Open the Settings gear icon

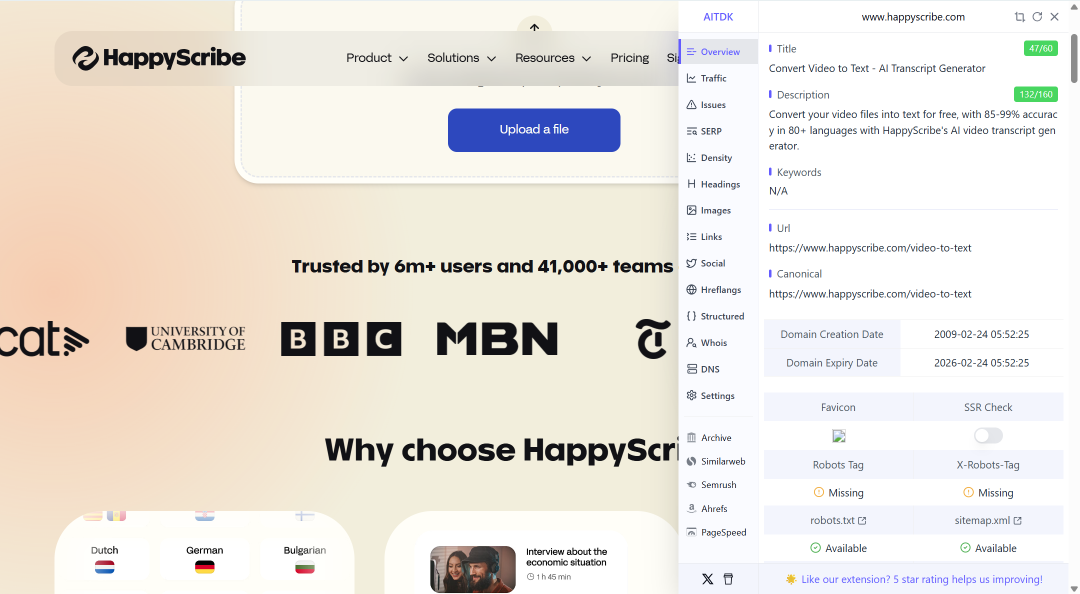tap(692, 396)
